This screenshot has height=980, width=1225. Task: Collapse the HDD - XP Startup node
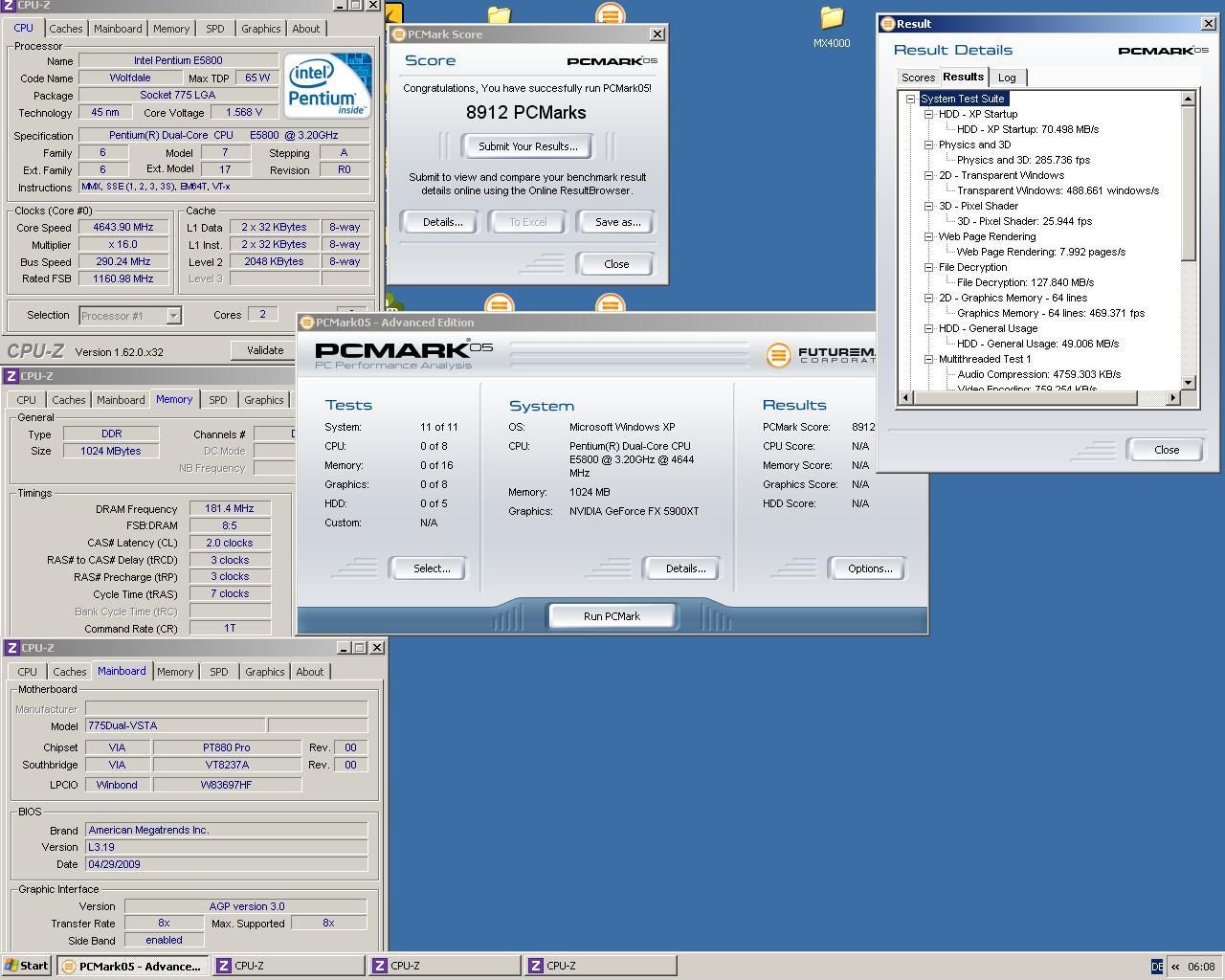point(928,114)
